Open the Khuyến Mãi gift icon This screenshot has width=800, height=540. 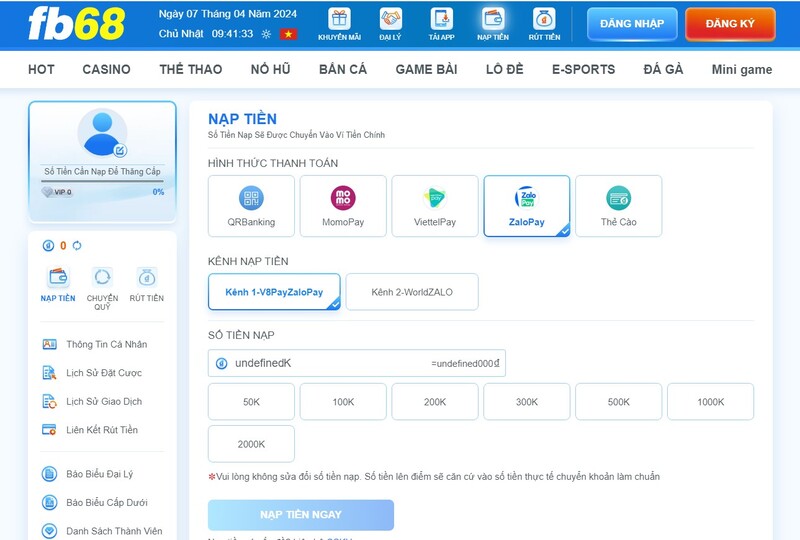(339, 19)
